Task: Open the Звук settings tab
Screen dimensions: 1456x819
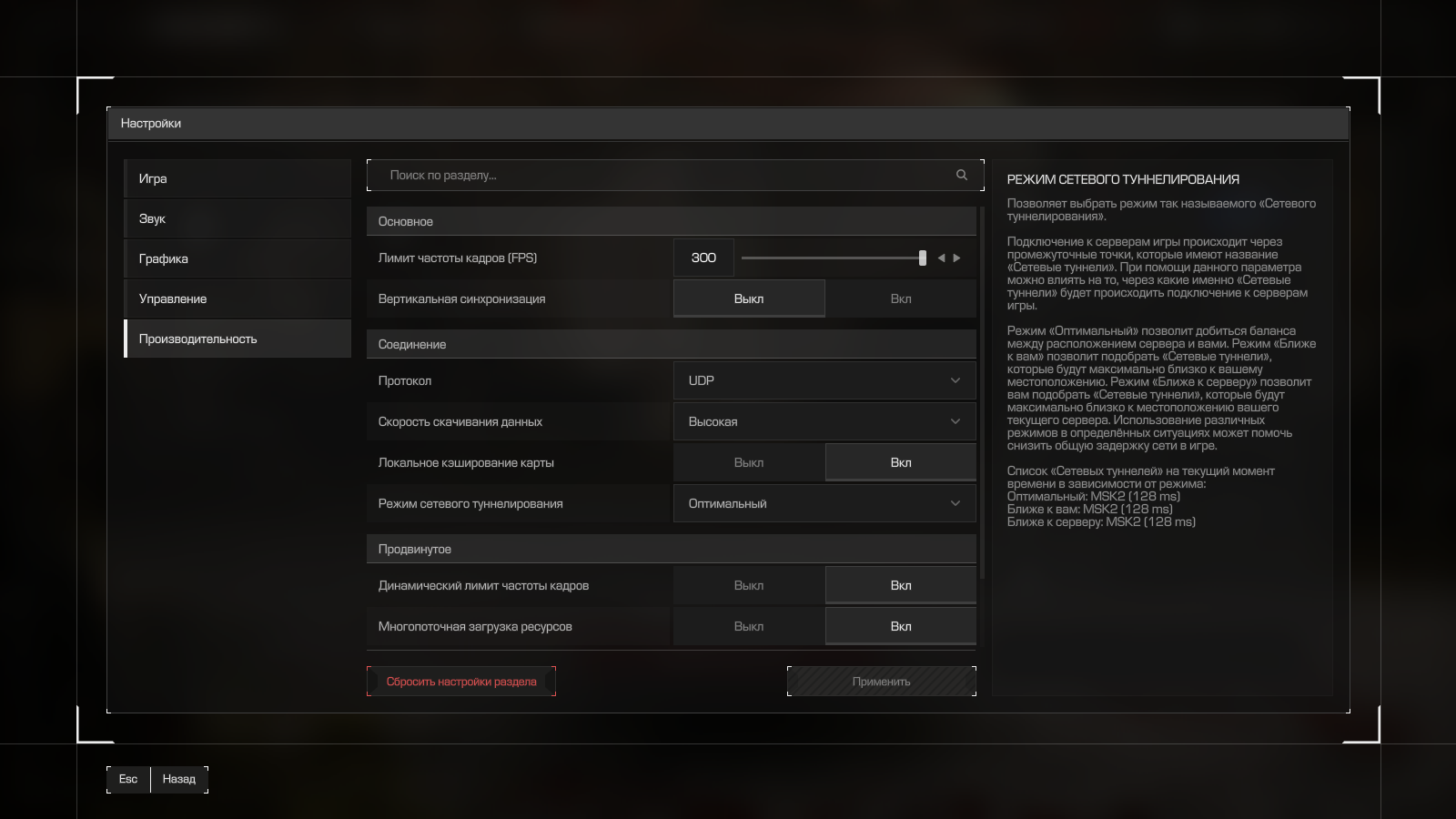Action: [x=238, y=218]
